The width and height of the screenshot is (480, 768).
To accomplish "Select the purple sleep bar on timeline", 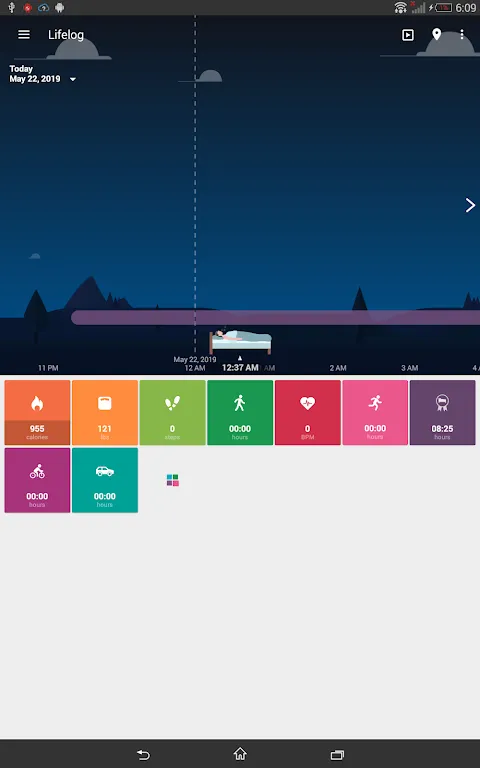I will (x=275, y=317).
